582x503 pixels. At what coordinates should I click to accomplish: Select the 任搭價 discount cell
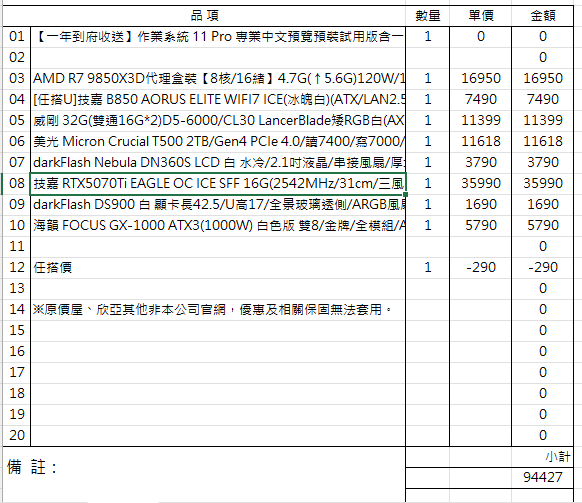[x=218, y=267]
